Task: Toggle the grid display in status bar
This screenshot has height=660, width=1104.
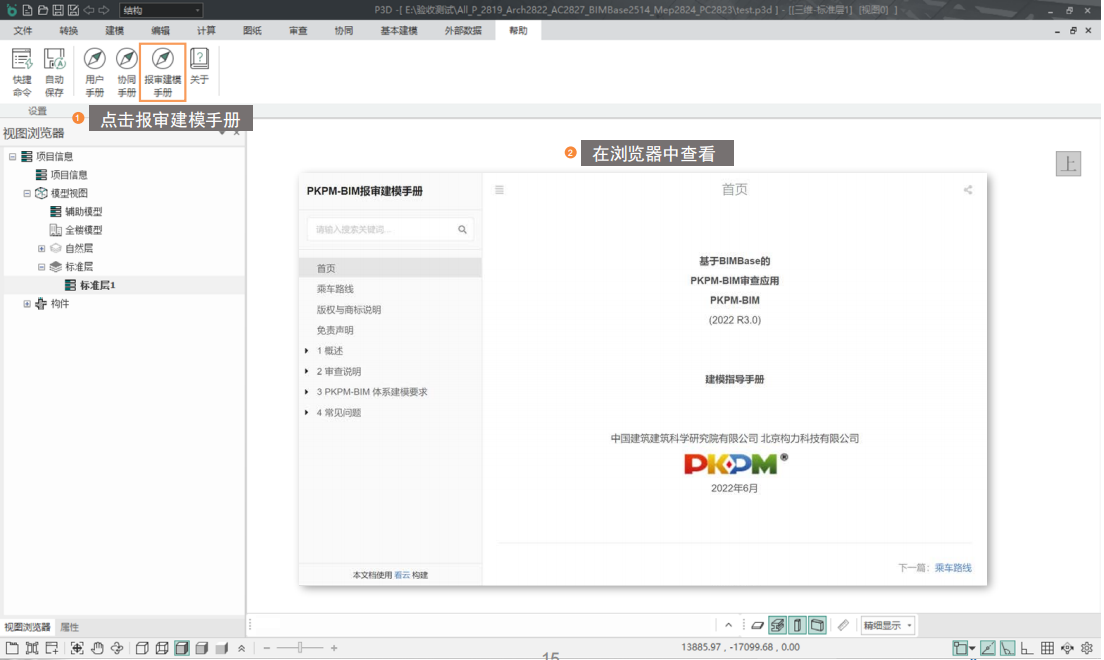Action: point(1047,648)
